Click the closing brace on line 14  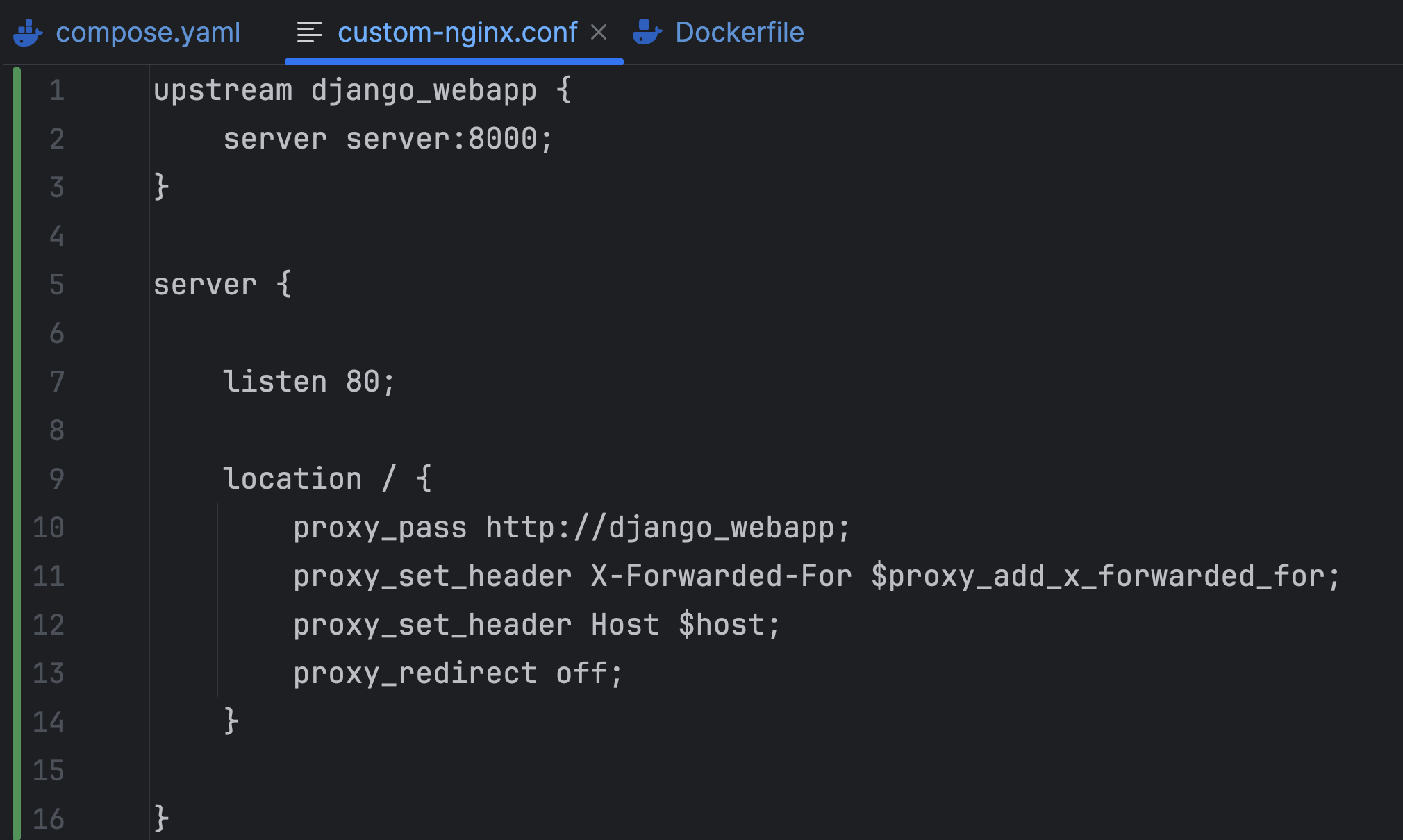coord(231,721)
